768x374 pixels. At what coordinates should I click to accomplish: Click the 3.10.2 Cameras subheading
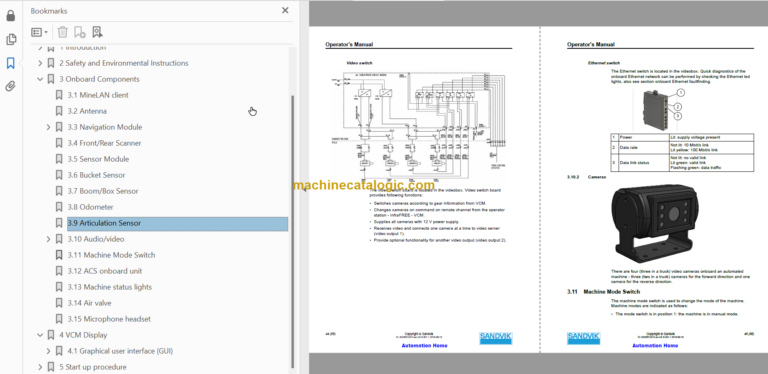tap(587, 177)
